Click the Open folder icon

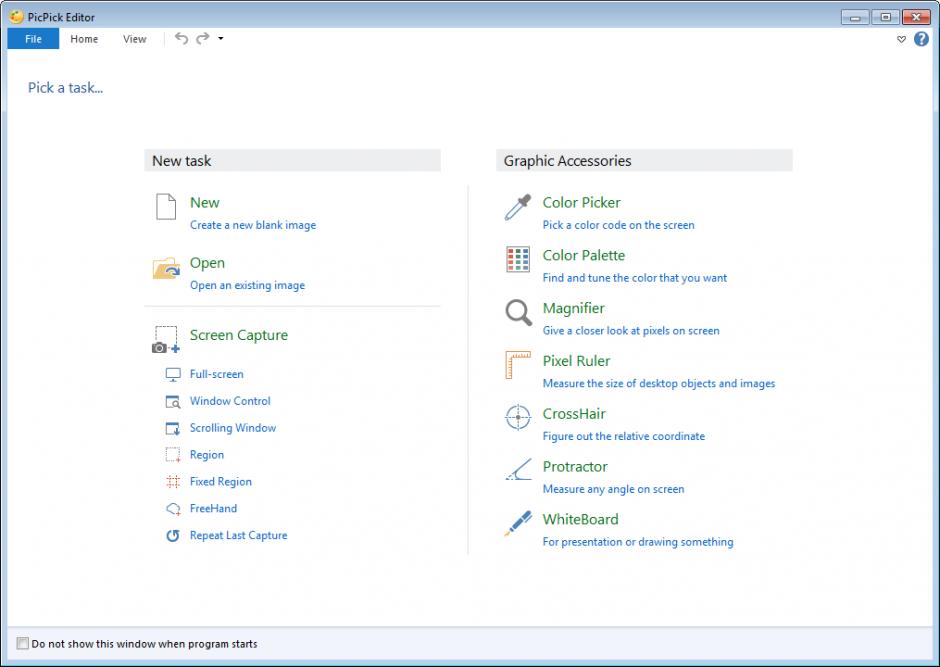point(166,268)
